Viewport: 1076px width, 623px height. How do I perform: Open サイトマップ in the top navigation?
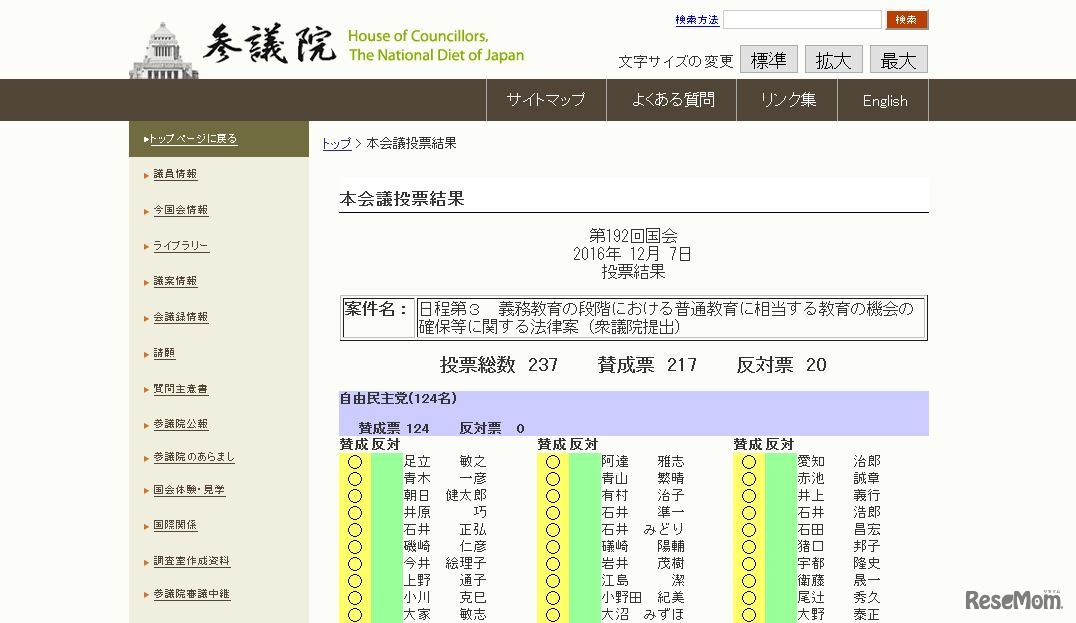pos(546,100)
